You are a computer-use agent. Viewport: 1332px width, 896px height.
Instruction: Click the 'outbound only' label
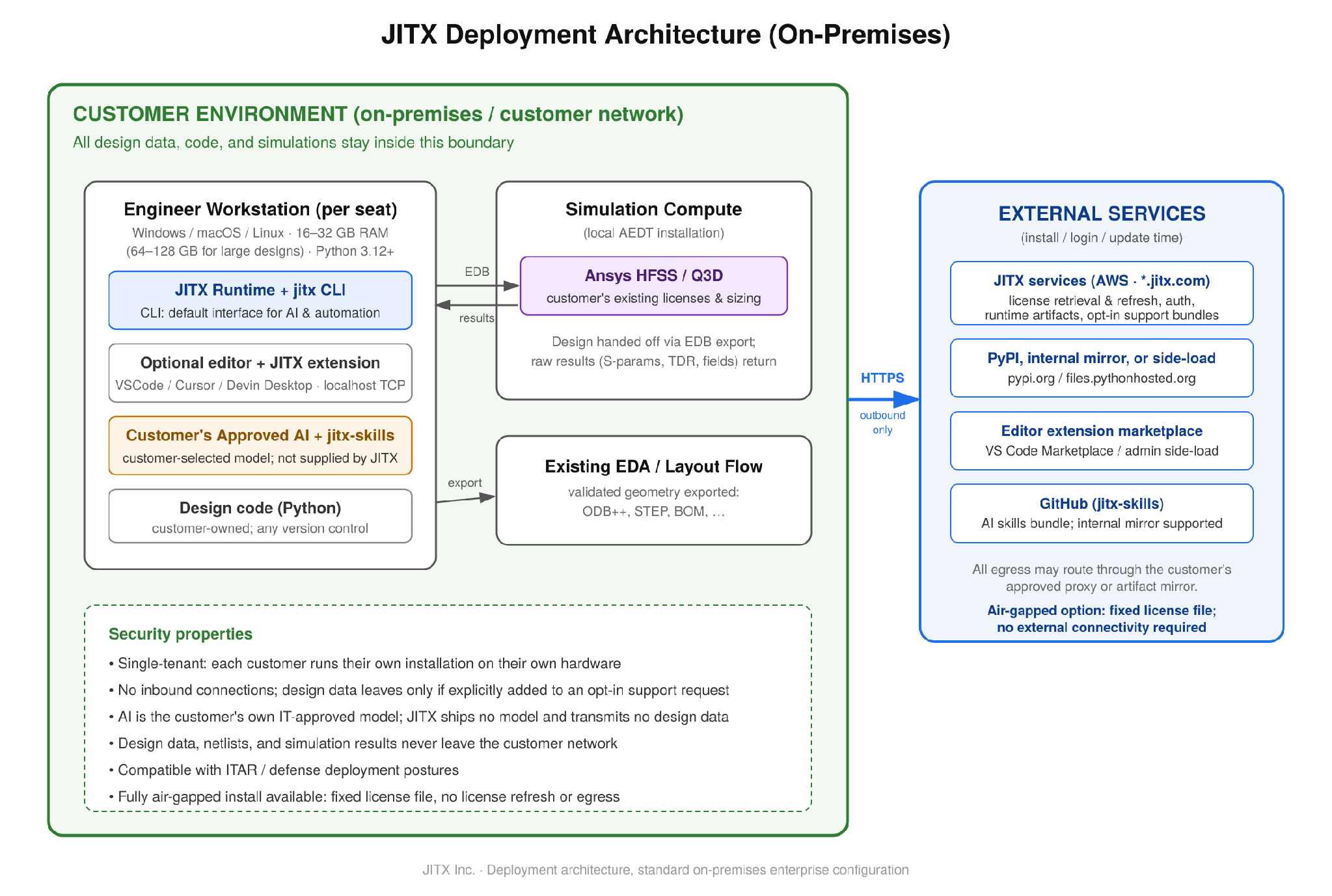(x=882, y=422)
